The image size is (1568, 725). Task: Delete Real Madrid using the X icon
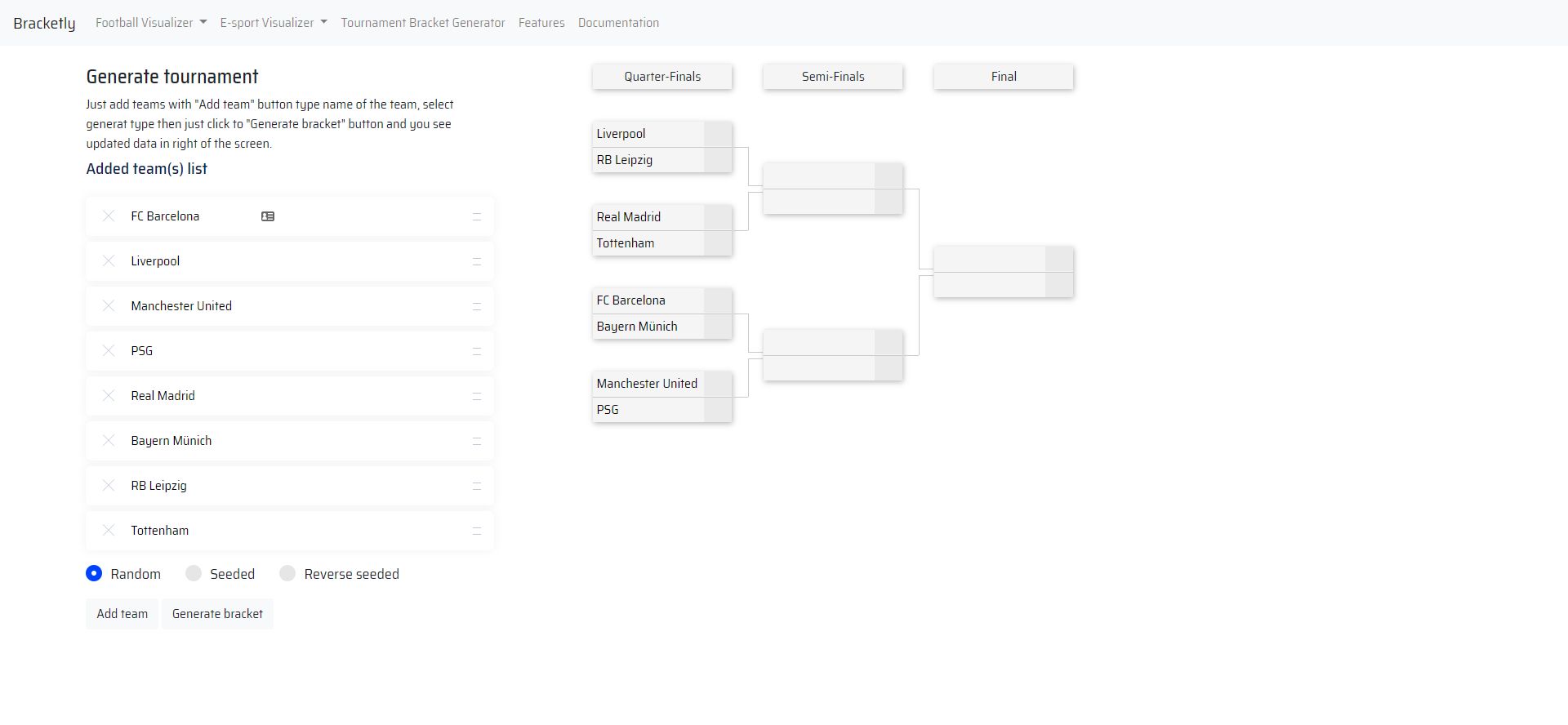point(109,396)
